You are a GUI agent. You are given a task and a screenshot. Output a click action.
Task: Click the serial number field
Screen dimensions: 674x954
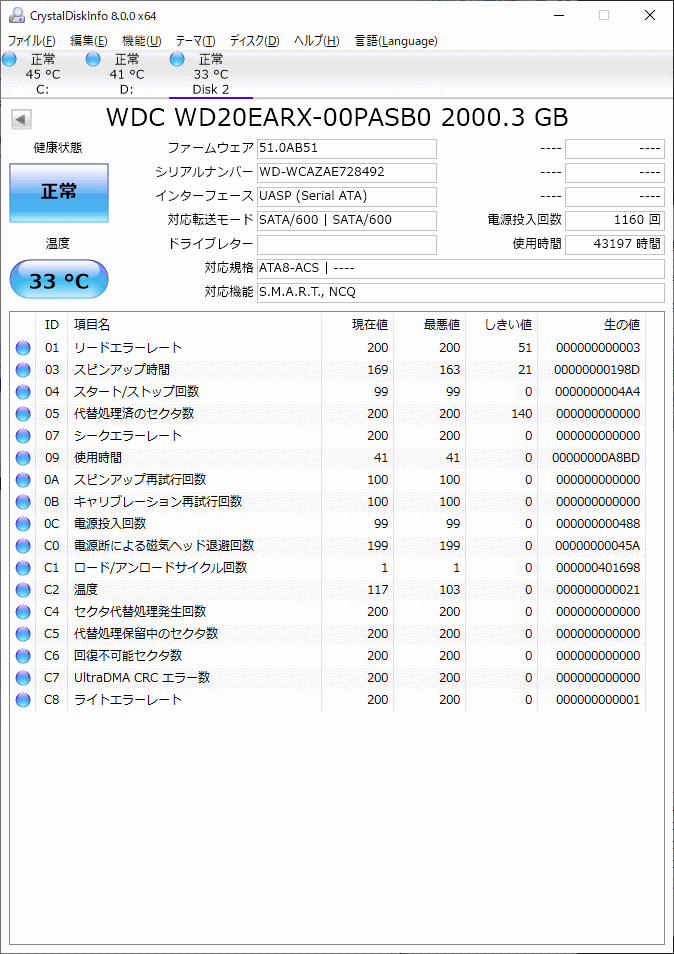[346, 172]
